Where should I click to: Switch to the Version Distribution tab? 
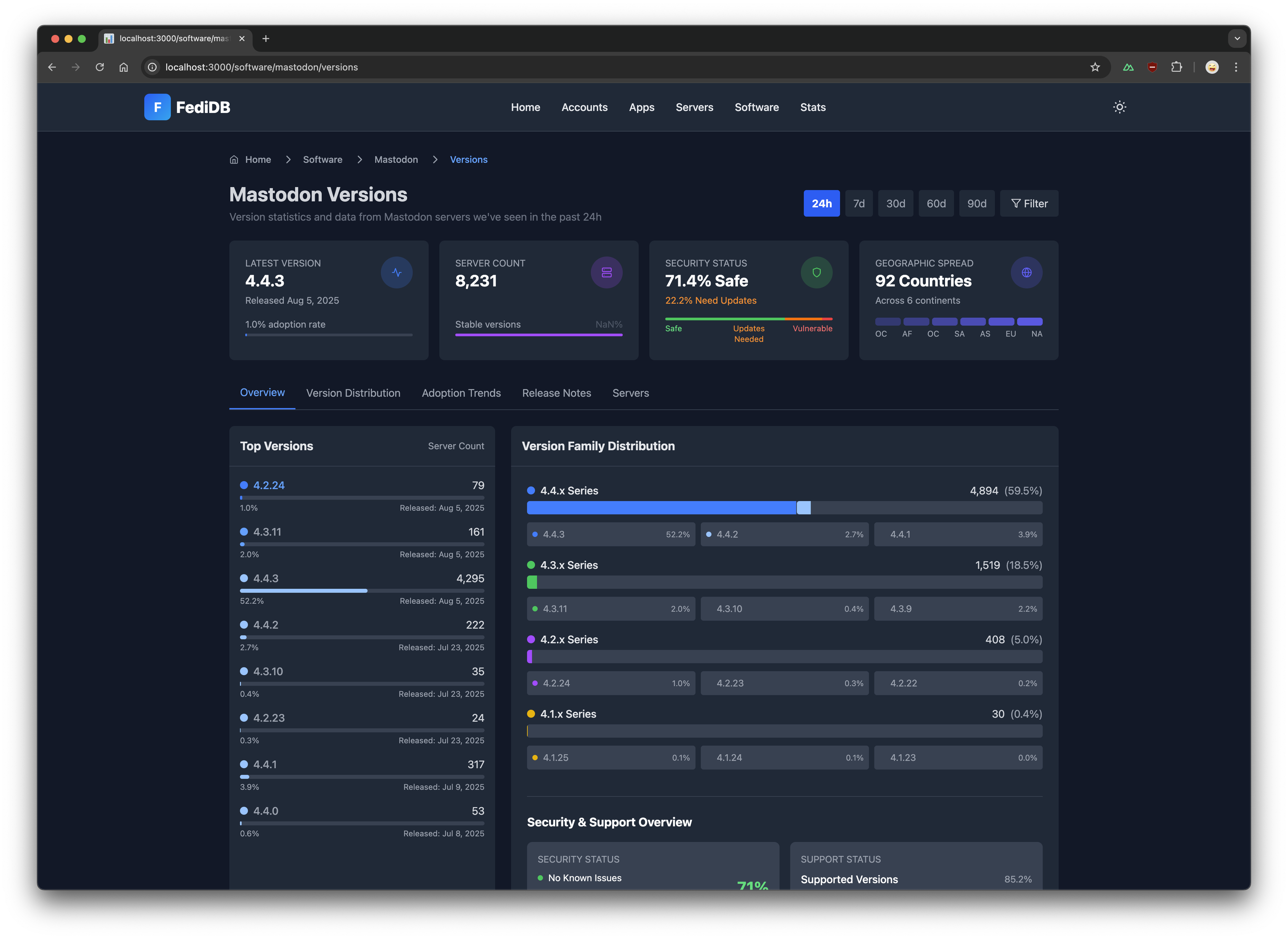point(353,393)
